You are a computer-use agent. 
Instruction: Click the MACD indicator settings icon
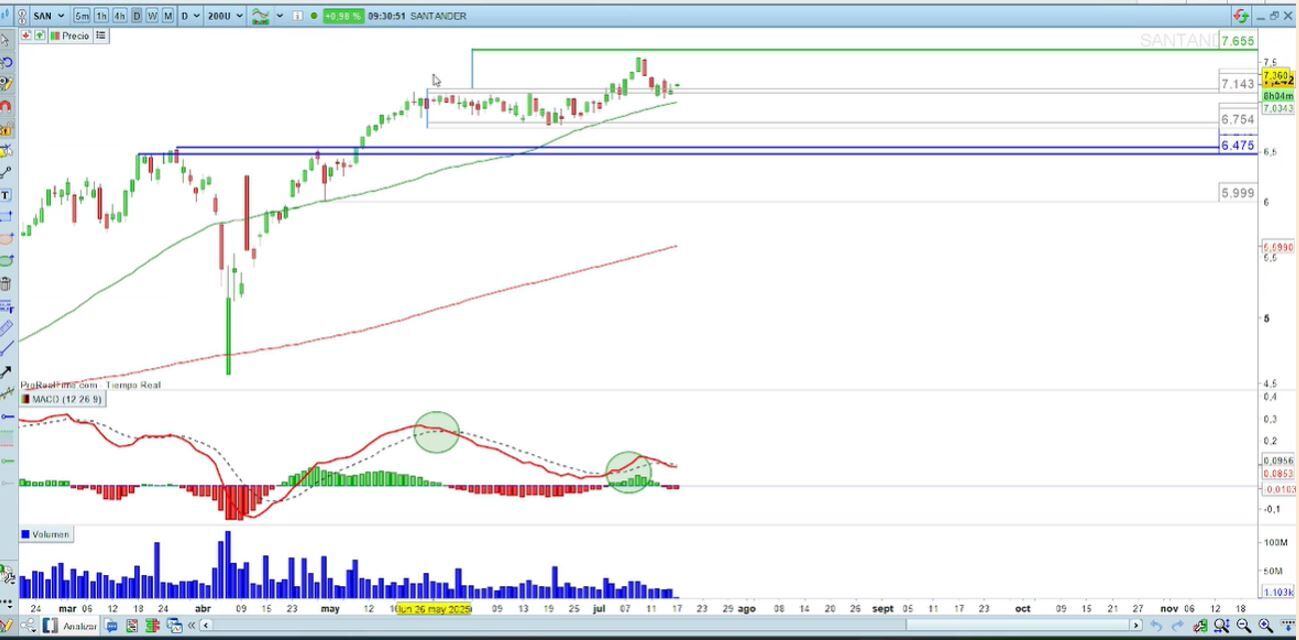[25, 399]
